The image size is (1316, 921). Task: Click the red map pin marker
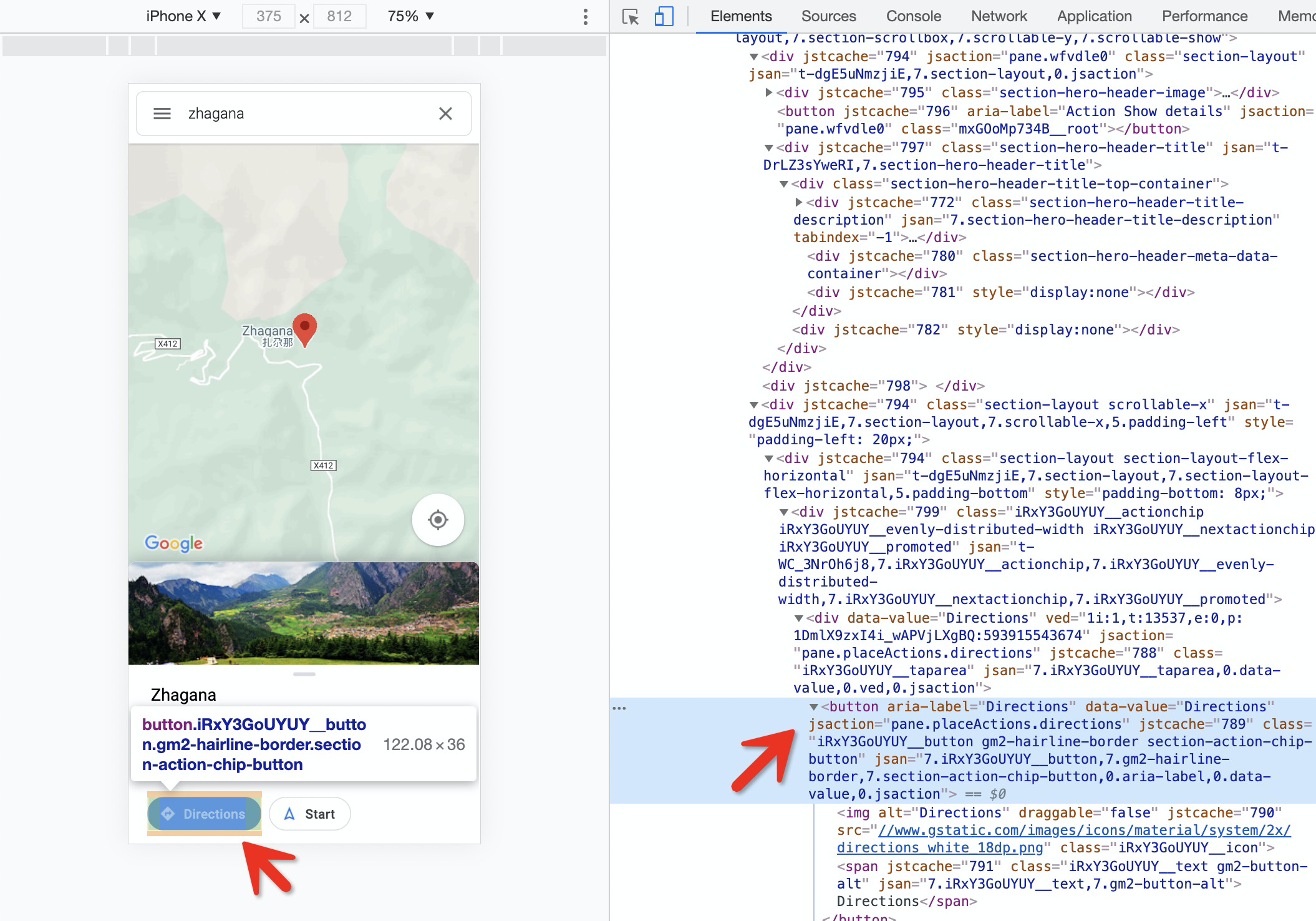click(x=304, y=328)
